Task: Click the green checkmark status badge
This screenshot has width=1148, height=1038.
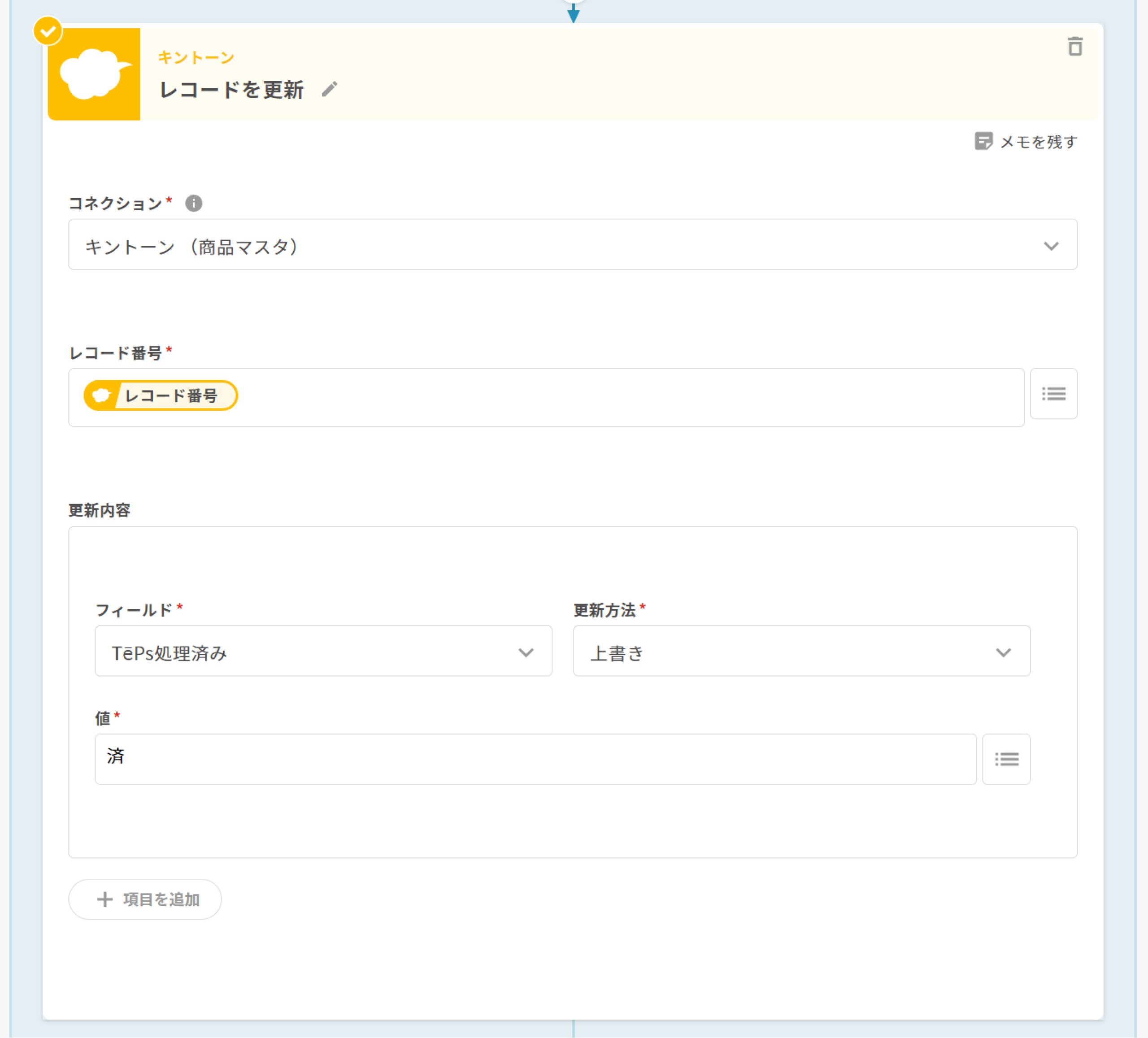Action: click(48, 31)
